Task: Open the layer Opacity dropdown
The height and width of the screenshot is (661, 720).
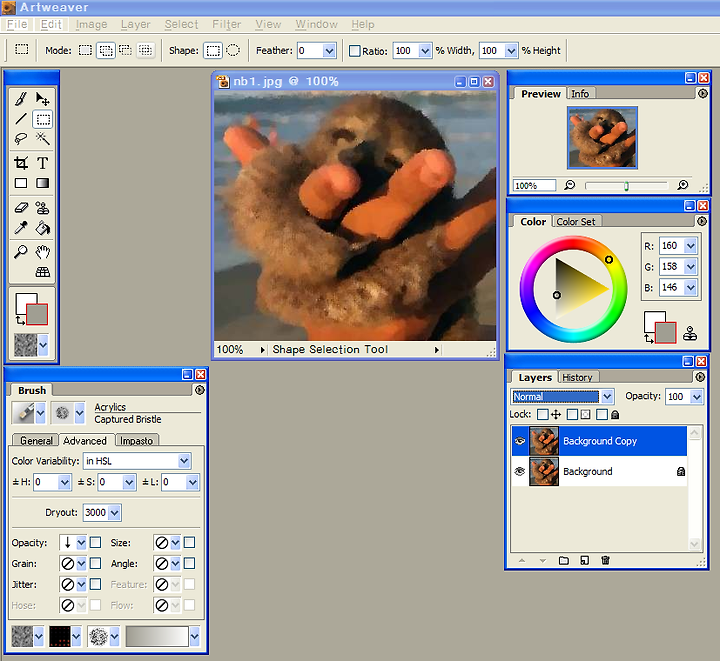Action: point(697,397)
